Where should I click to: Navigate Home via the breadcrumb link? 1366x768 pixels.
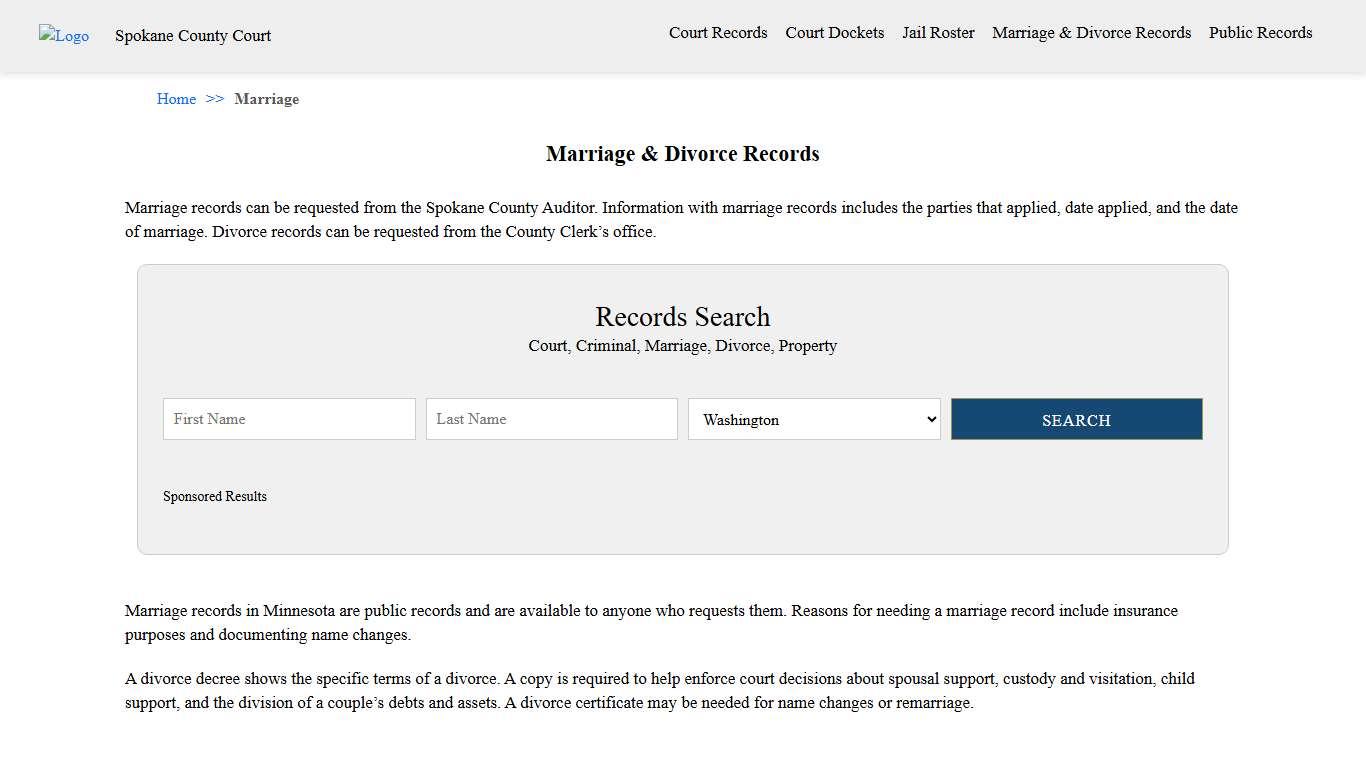click(176, 99)
